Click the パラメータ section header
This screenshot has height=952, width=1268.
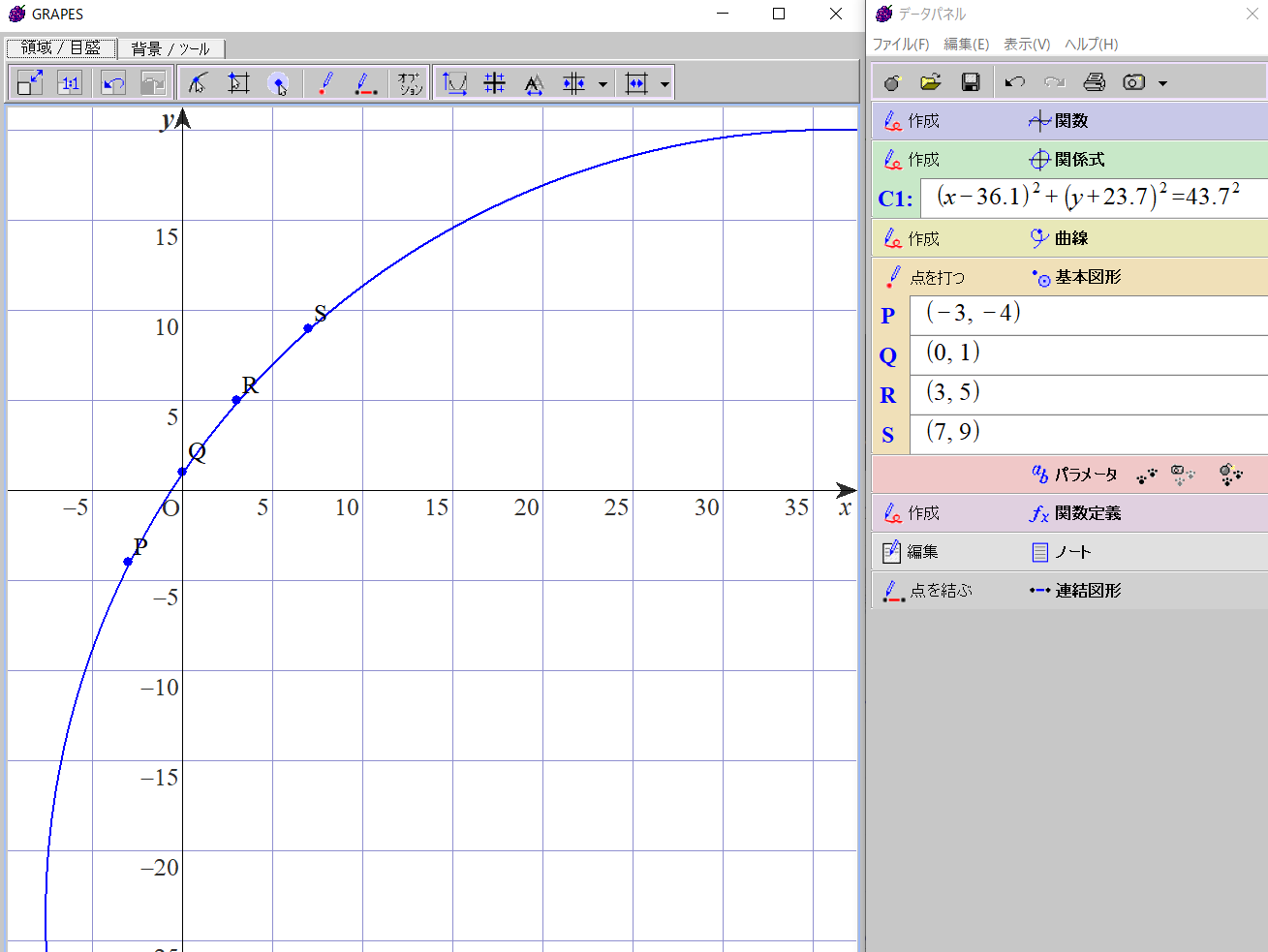[x=1074, y=475]
